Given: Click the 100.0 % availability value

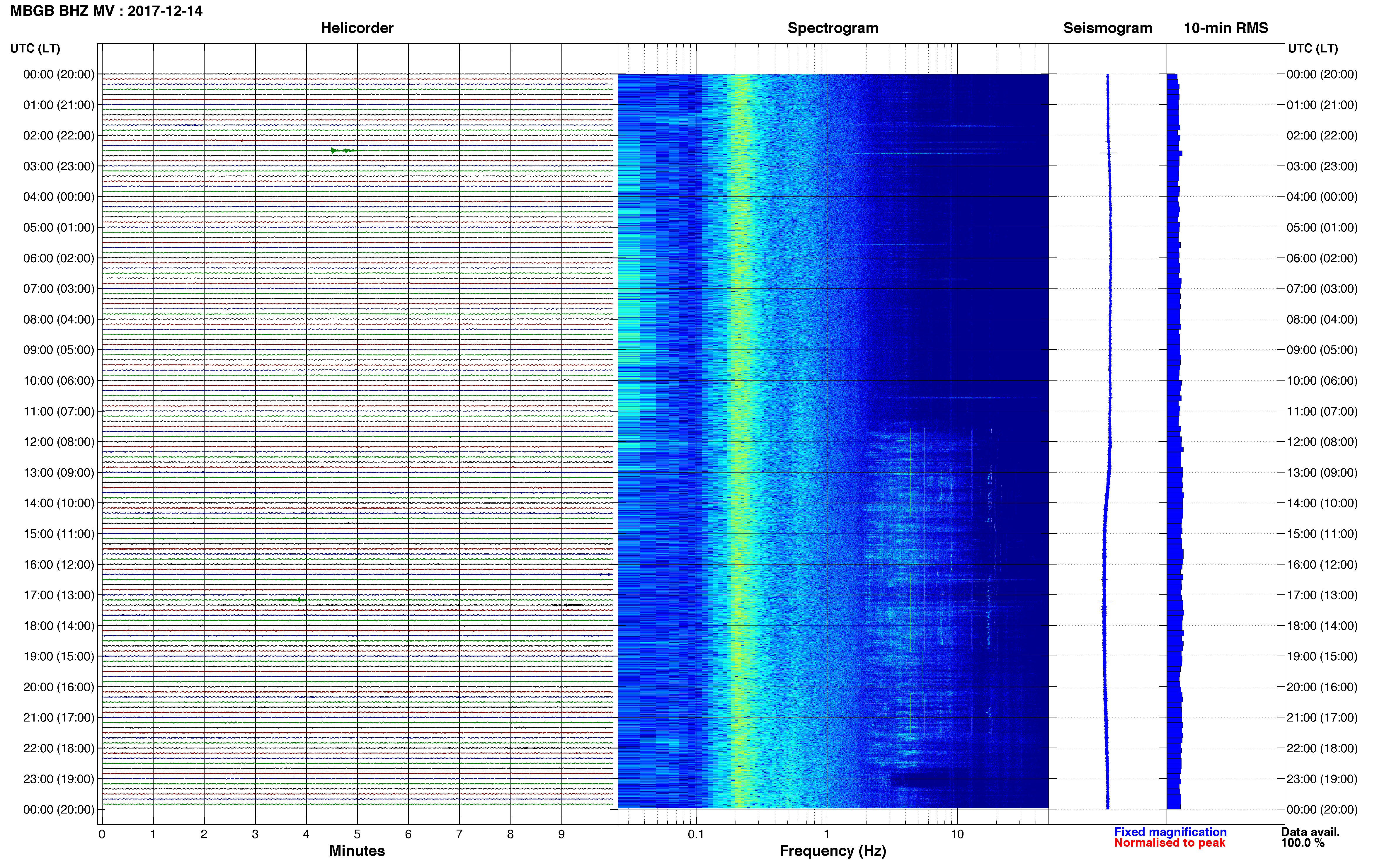Looking at the screenshot, I should pyautogui.click(x=1303, y=843).
